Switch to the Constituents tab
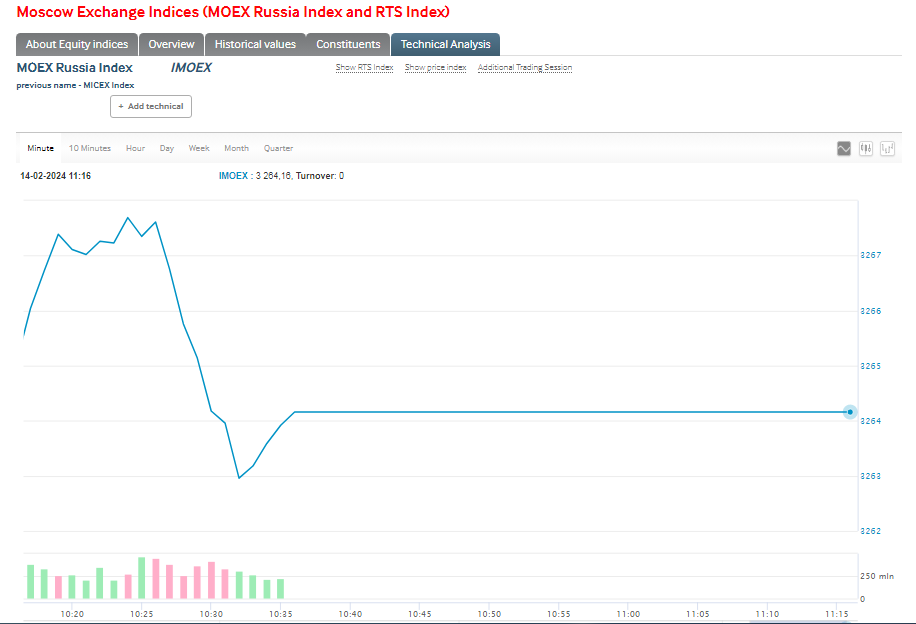This screenshot has width=916, height=624. [348, 44]
